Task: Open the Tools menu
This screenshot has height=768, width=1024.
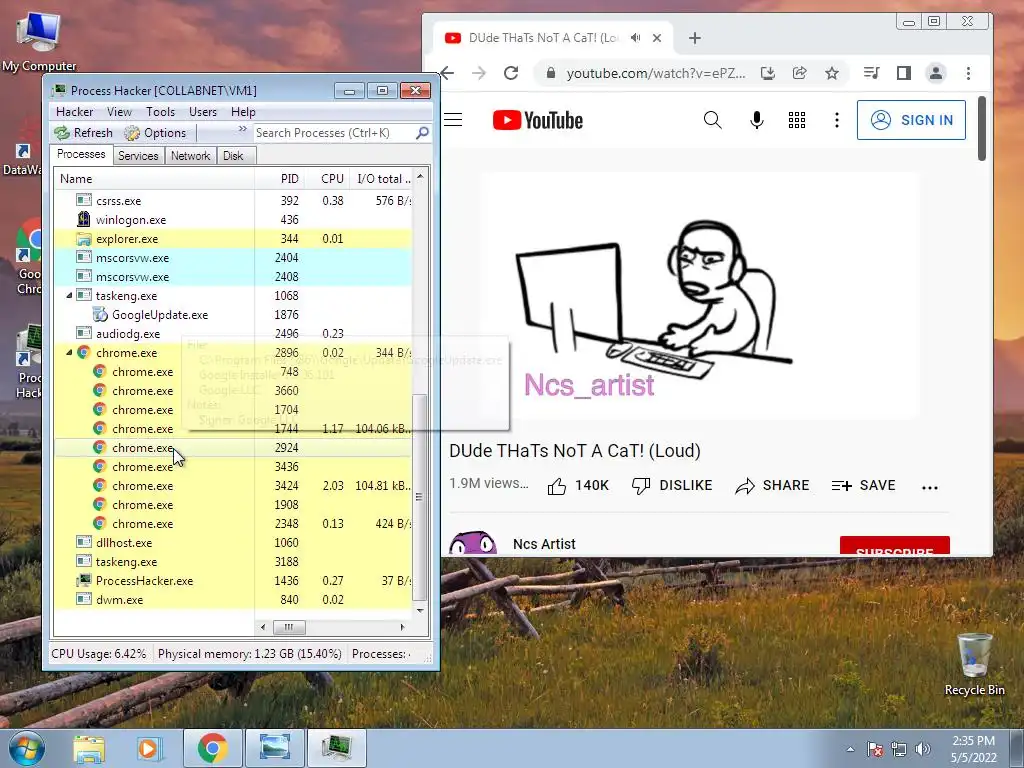Action: point(160,112)
